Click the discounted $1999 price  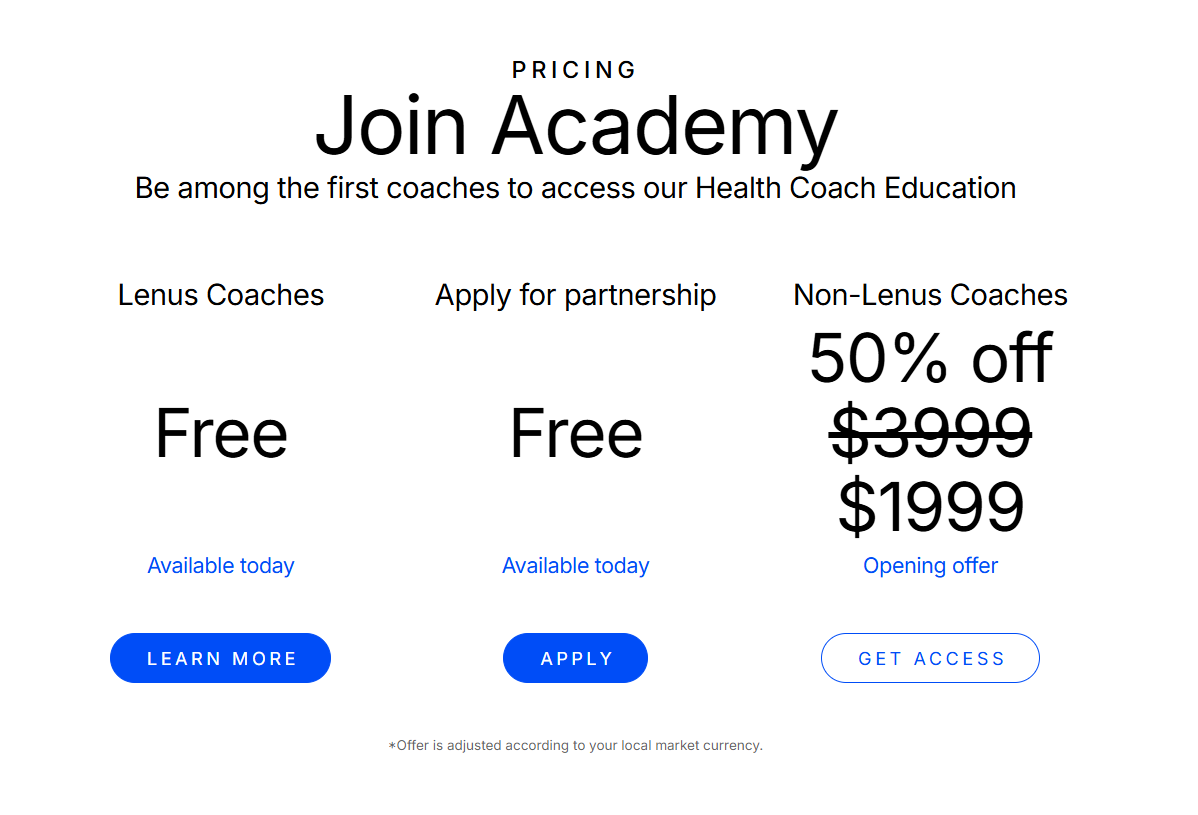coord(930,507)
